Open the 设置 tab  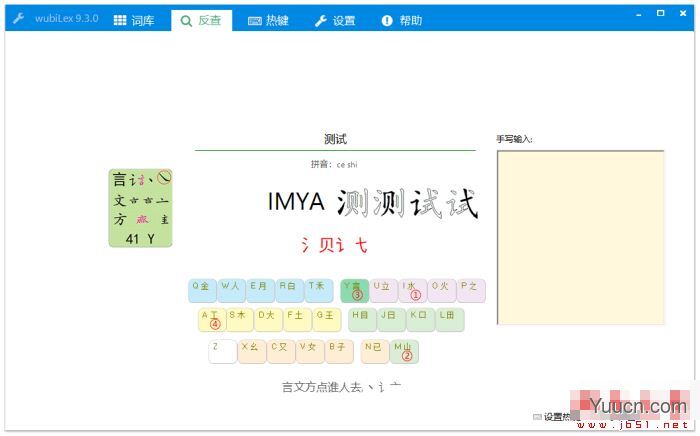click(x=335, y=20)
